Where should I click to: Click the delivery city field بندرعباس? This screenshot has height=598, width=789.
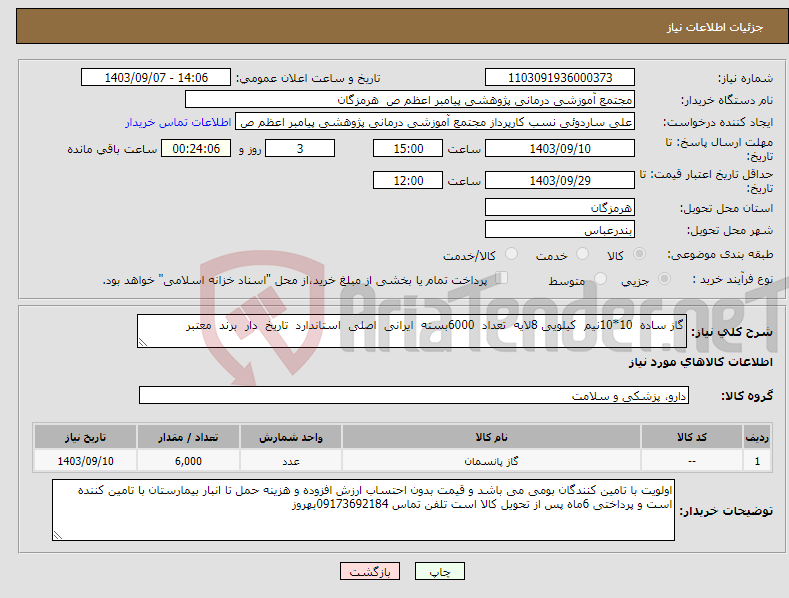(560, 230)
